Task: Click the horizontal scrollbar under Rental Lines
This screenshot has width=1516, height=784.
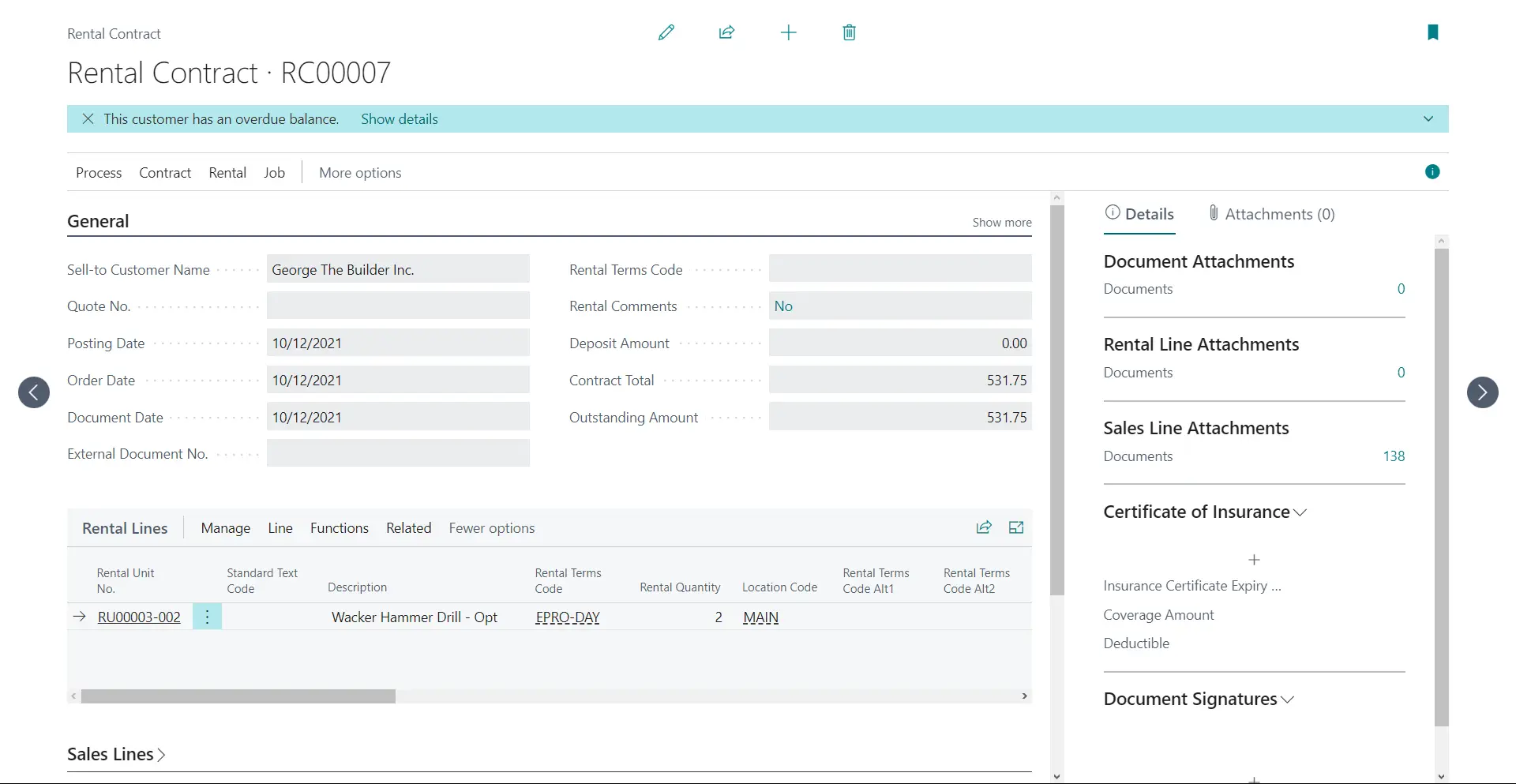Action: click(238, 696)
